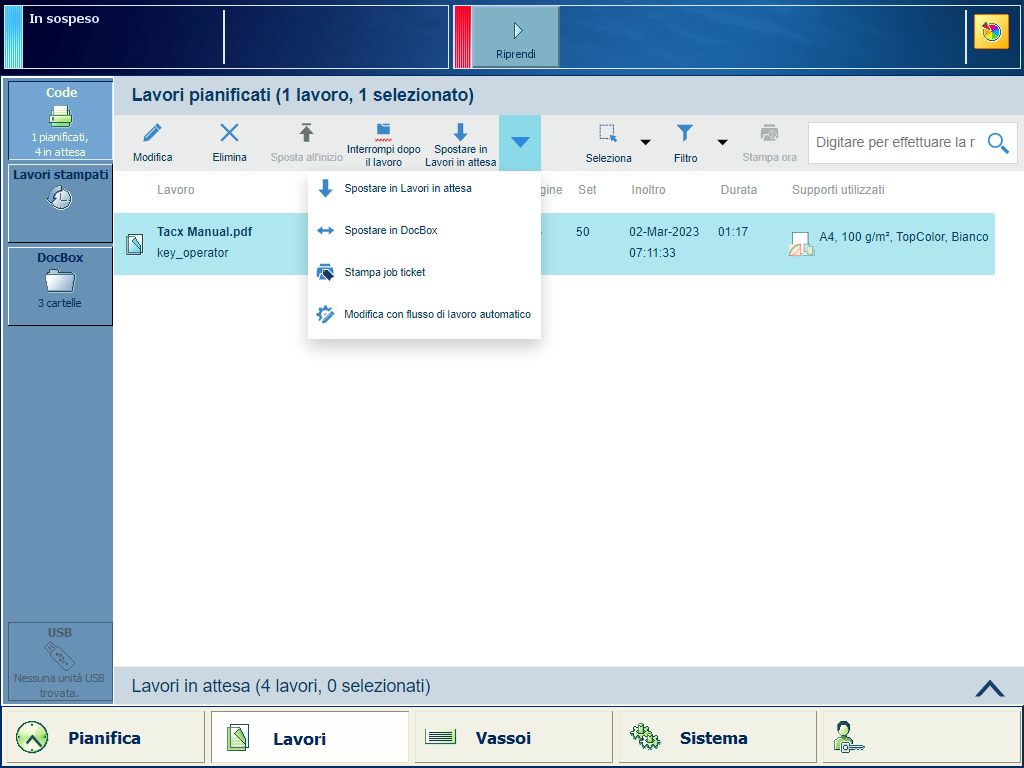Click the Lavori pianificati header title
This screenshot has height=768, width=1024.
303,95
